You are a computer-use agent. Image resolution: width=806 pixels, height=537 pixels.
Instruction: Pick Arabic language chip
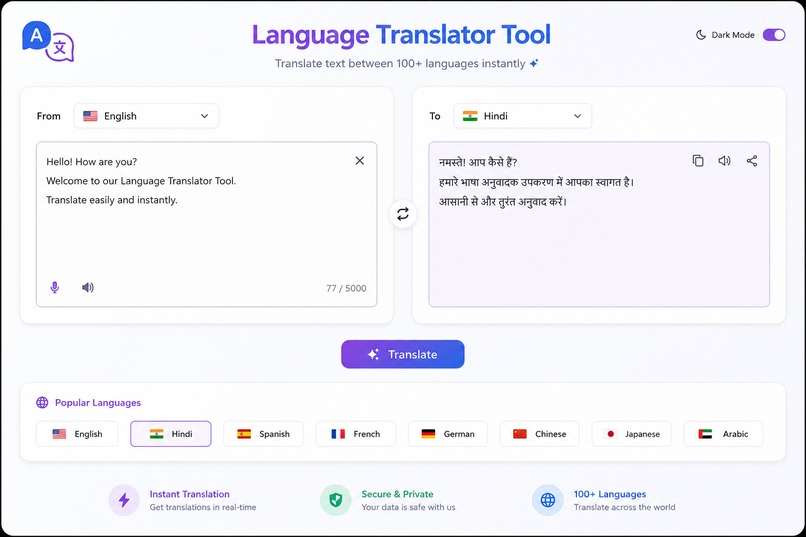(x=723, y=434)
